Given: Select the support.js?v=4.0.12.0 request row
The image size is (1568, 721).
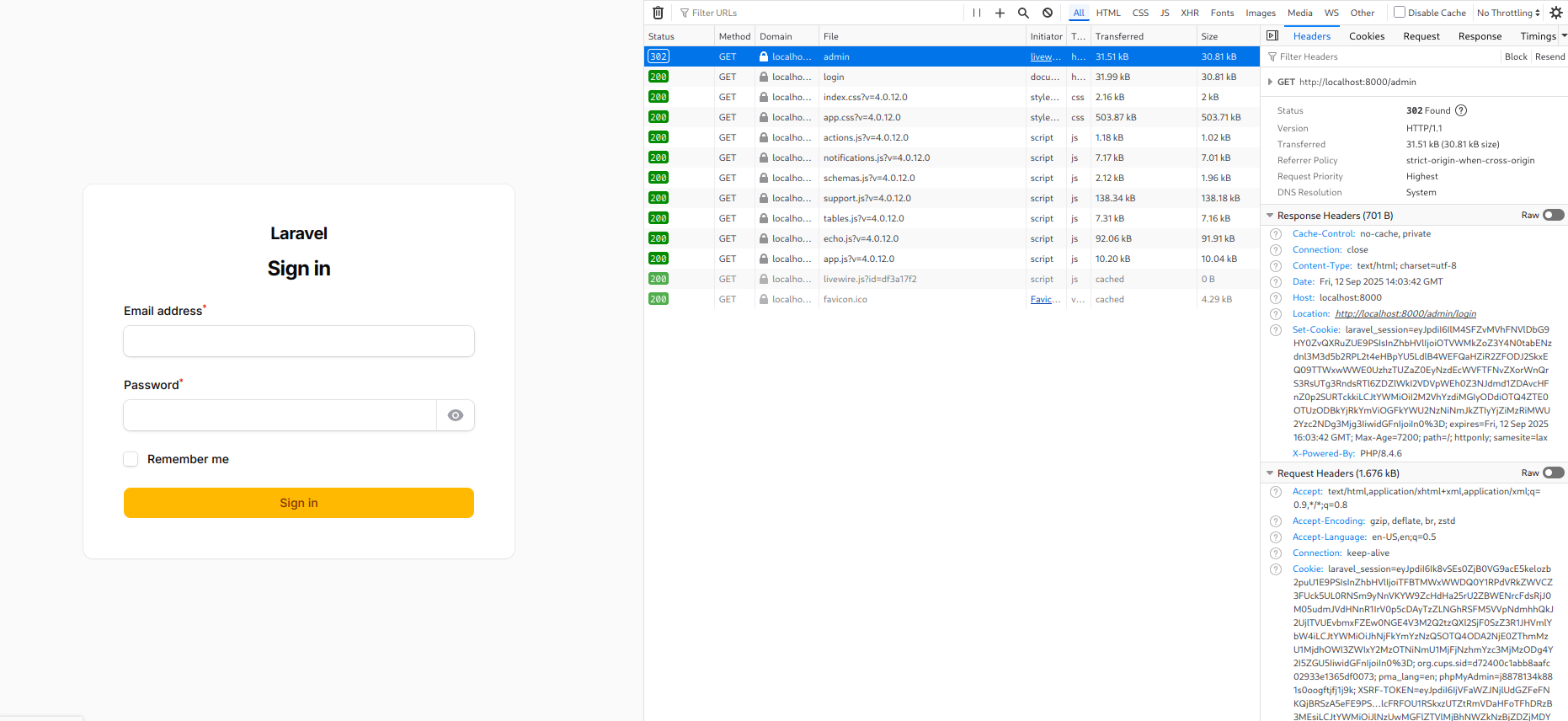Looking at the screenshot, I should [952, 198].
